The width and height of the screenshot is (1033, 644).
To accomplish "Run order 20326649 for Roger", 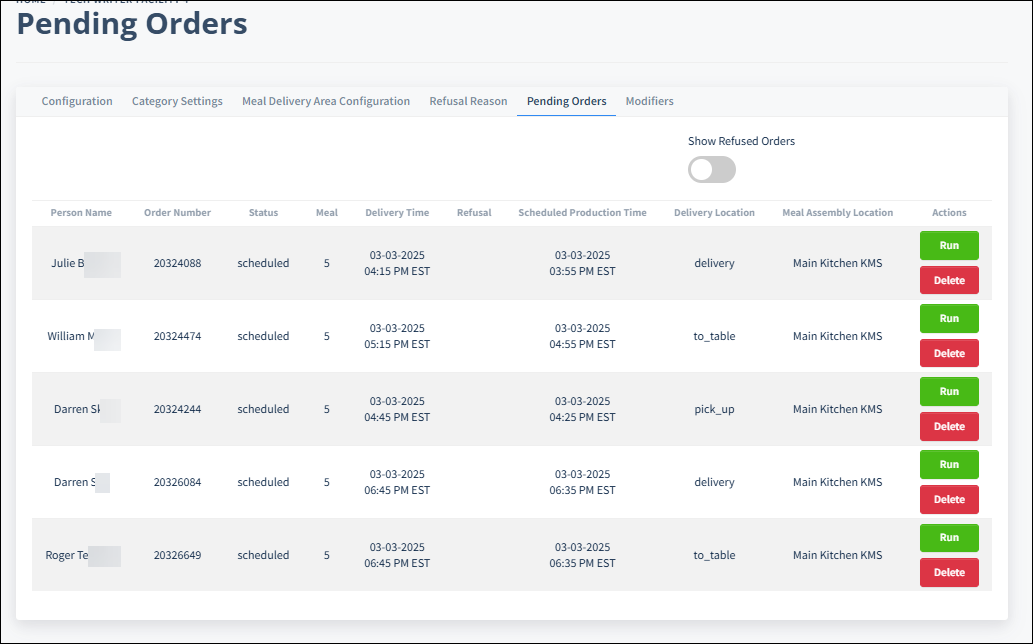I will pyautogui.click(x=948, y=537).
